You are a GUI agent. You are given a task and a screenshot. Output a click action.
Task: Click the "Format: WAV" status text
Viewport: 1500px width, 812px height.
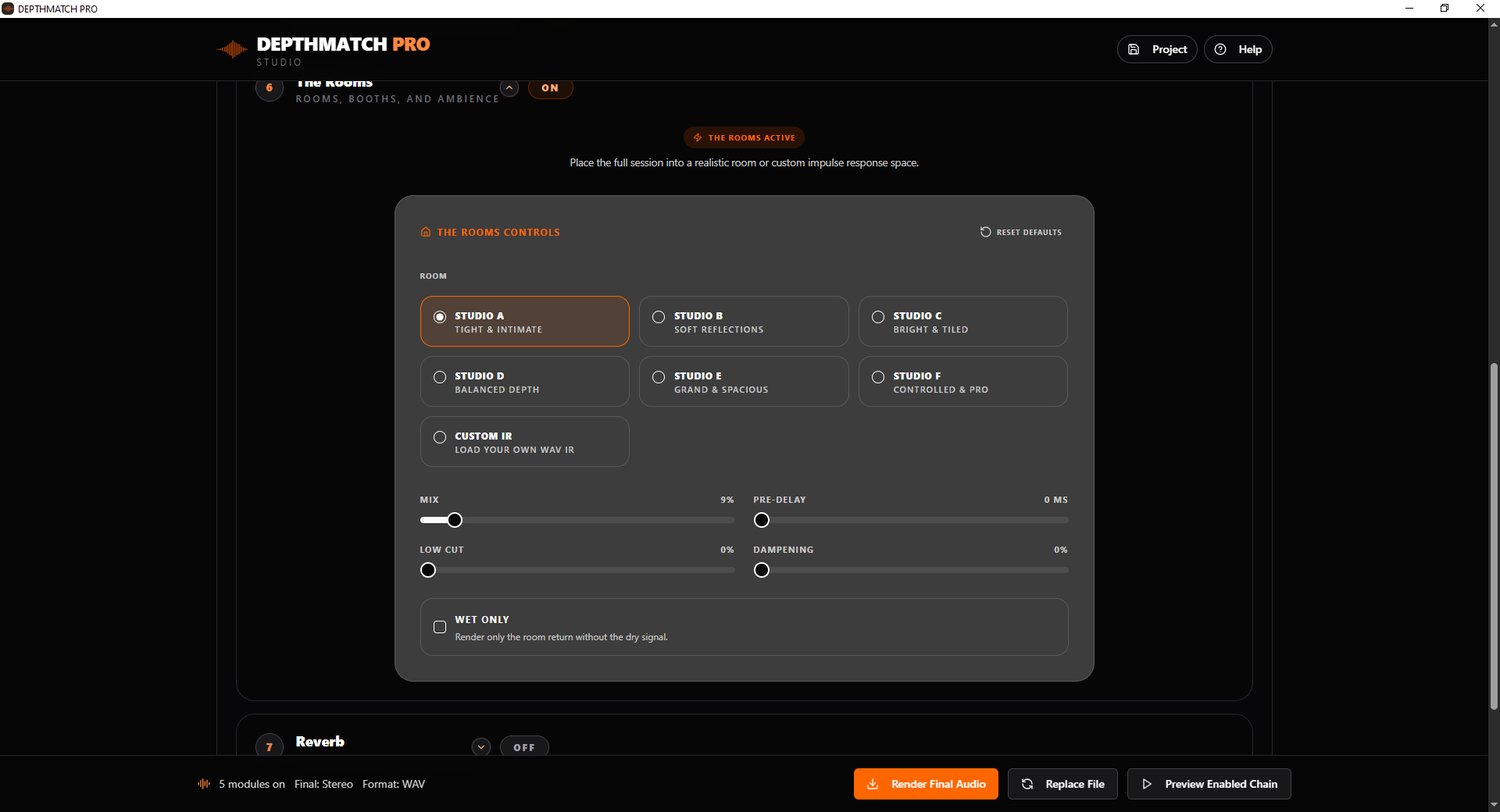(393, 784)
